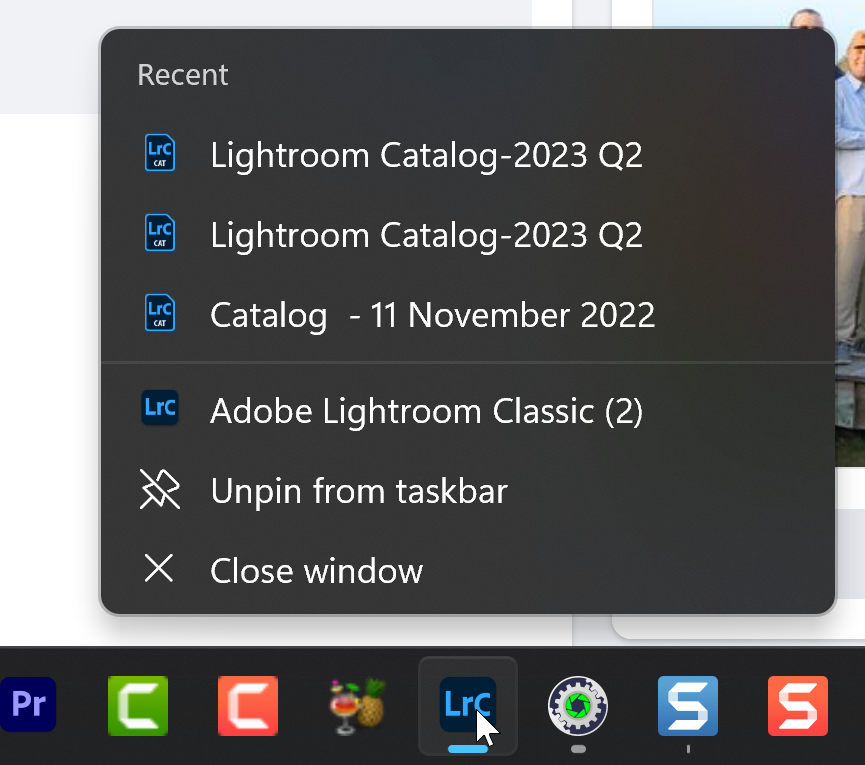Launch HandBrake from the taskbar
The width and height of the screenshot is (865, 765).
(357, 705)
